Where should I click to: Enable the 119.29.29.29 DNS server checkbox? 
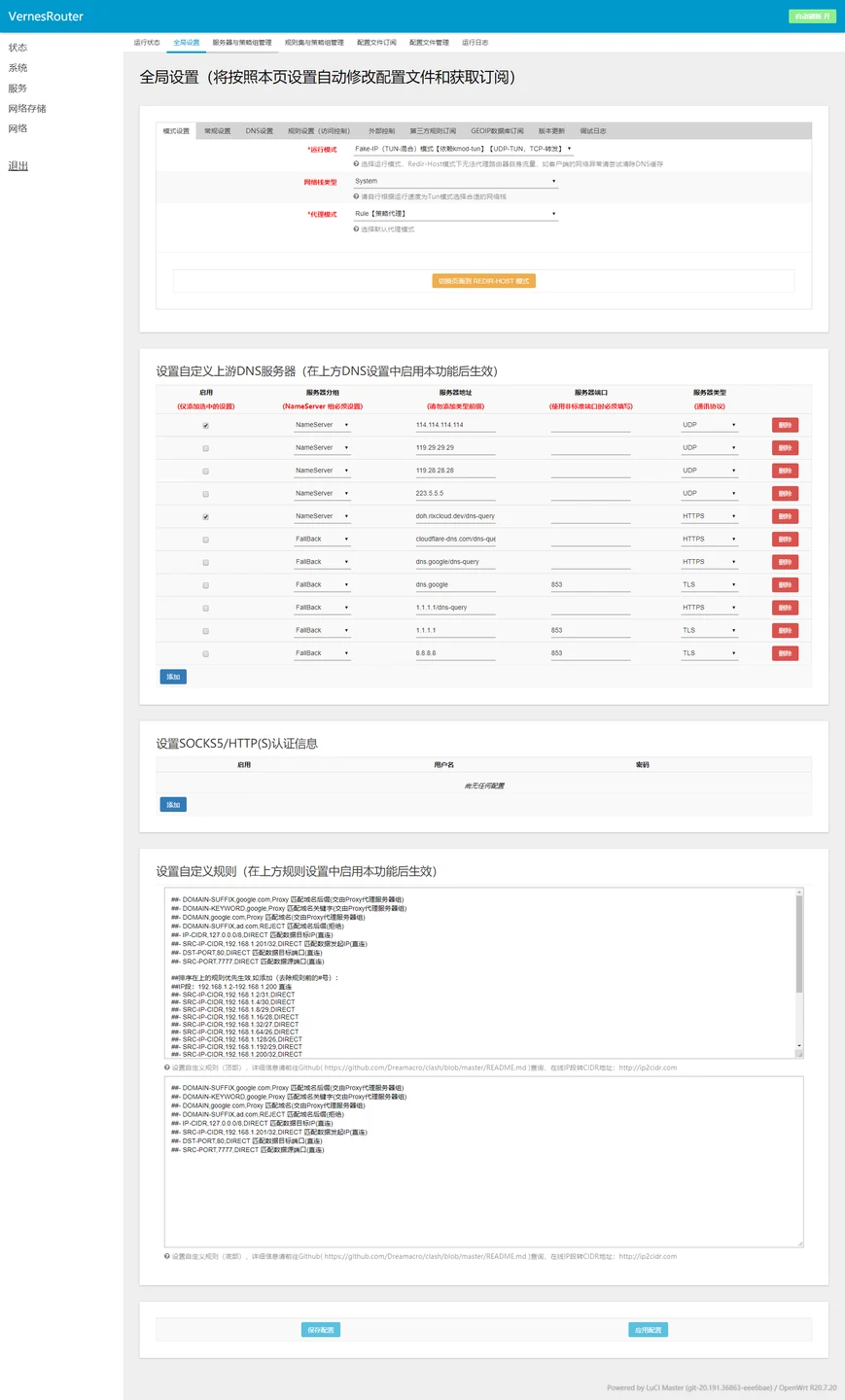coord(205,448)
